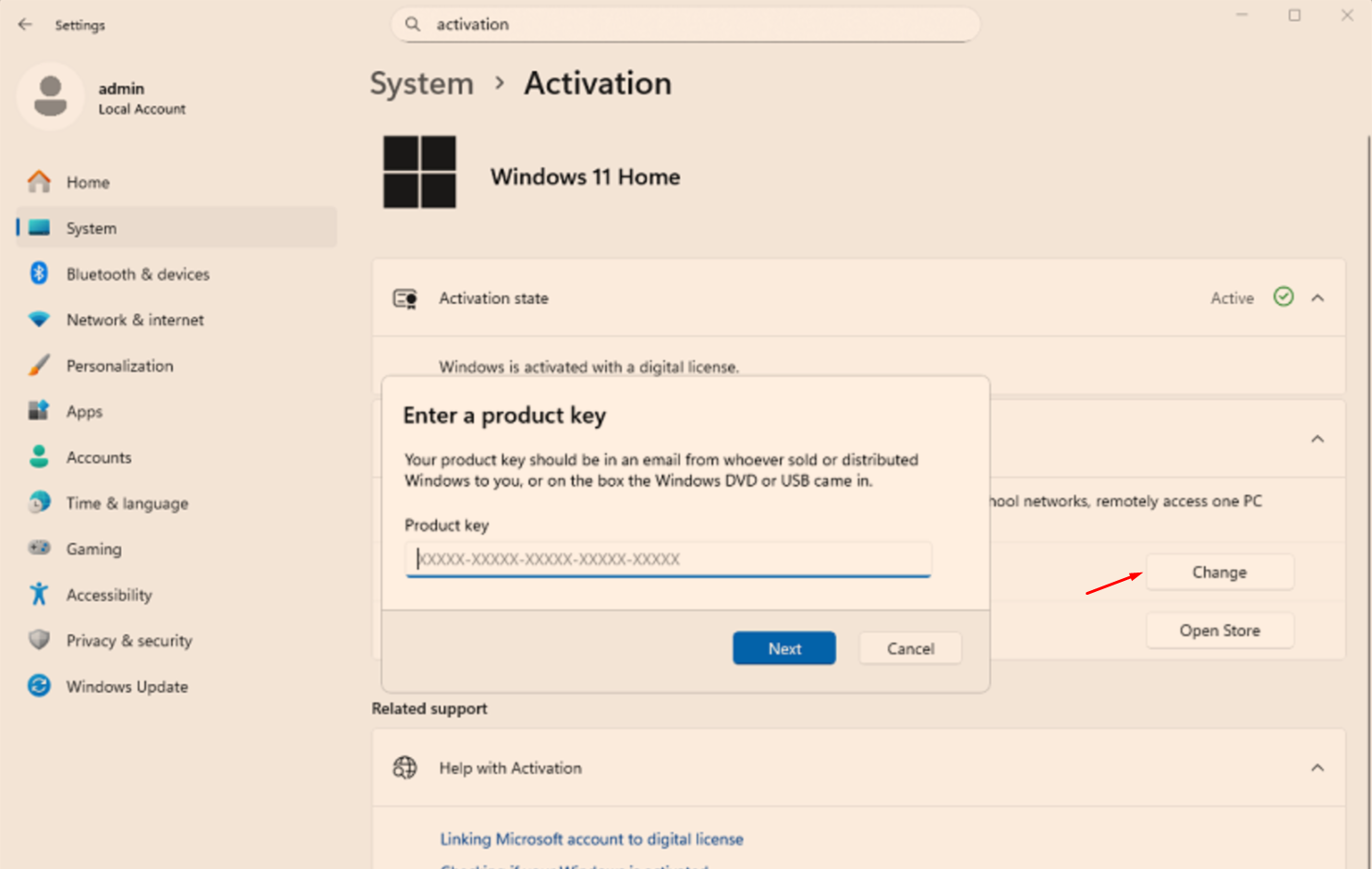
Task: Click the Windows Update sync icon
Action: click(39, 686)
